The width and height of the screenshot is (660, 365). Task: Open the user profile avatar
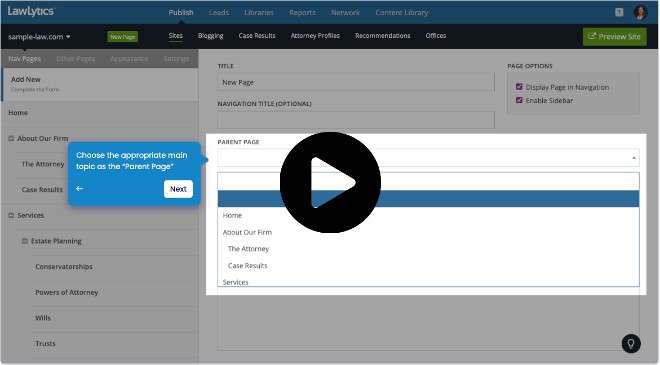point(640,12)
